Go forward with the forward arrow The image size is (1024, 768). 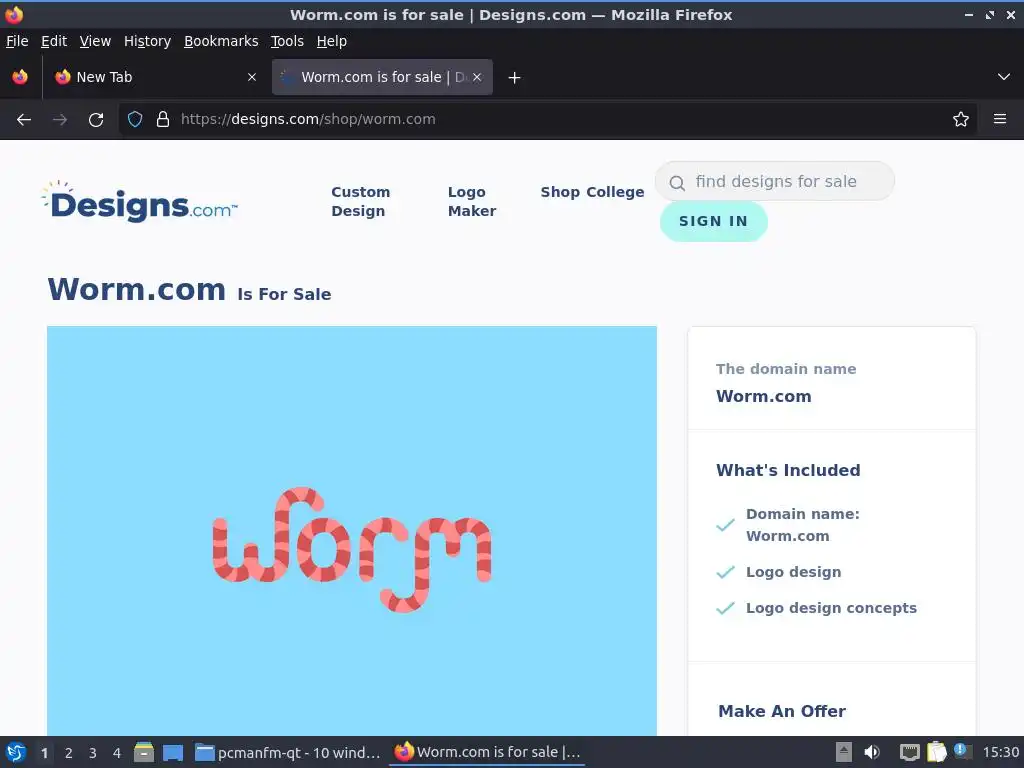click(x=60, y=120)
